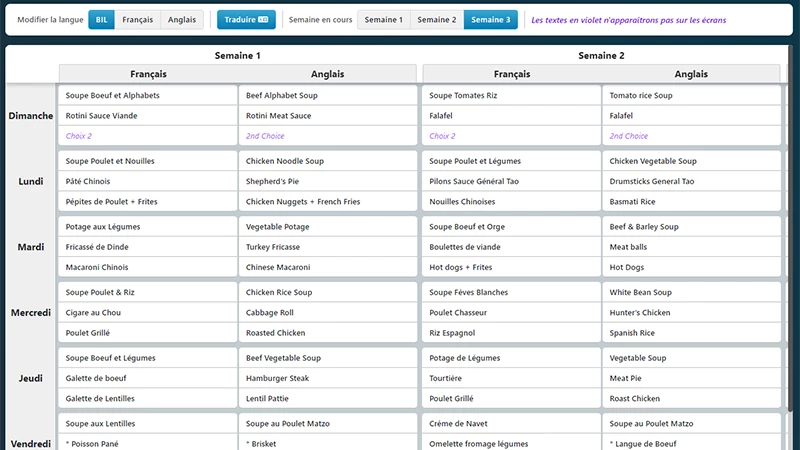Click the Traduire button
The height and width of the screenshot is (450, 800).
(x=246, y=20)
